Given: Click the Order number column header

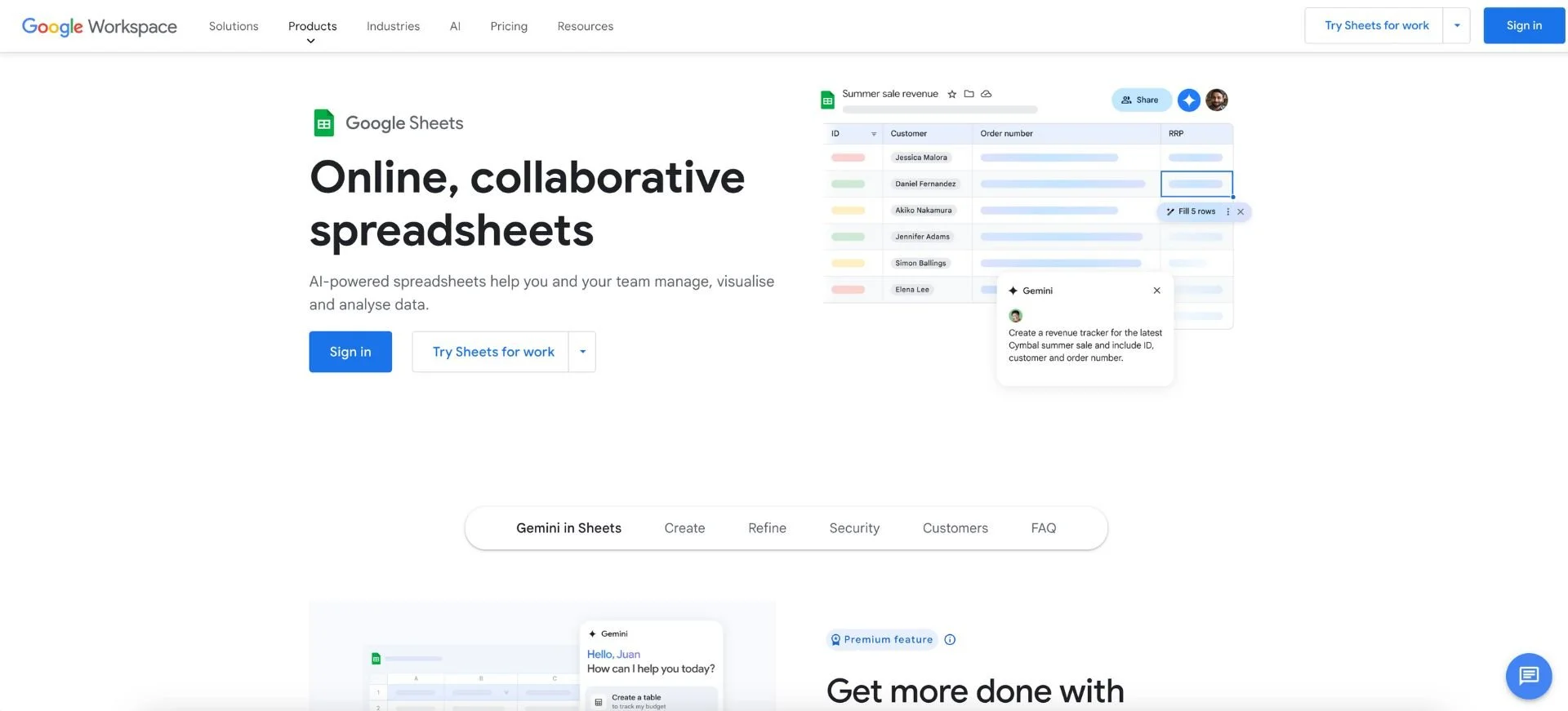Looking at the screenshot, I should pos(1066,134).
